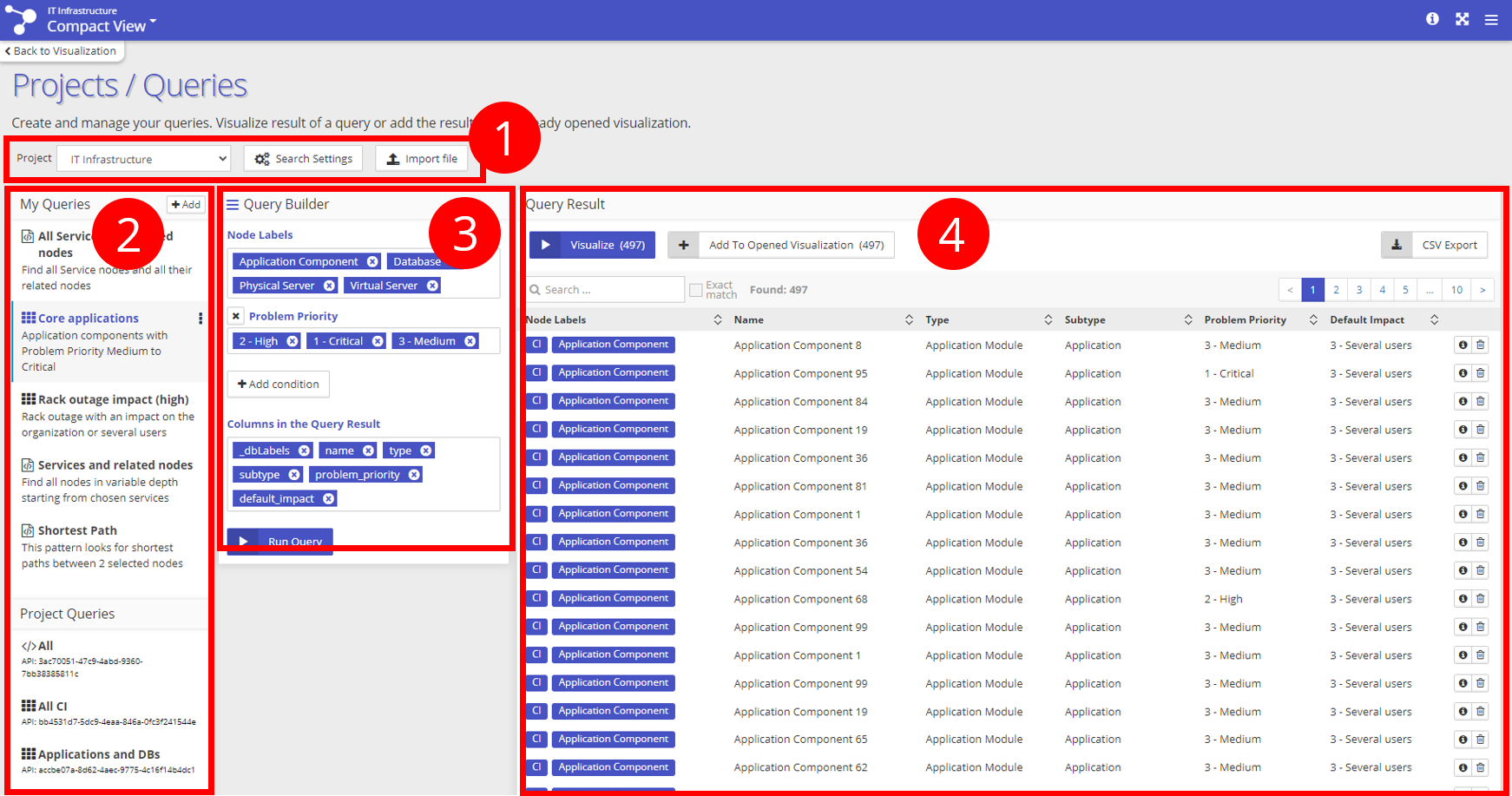Click the fullscreen expand icon in header

click(1463, 19)
